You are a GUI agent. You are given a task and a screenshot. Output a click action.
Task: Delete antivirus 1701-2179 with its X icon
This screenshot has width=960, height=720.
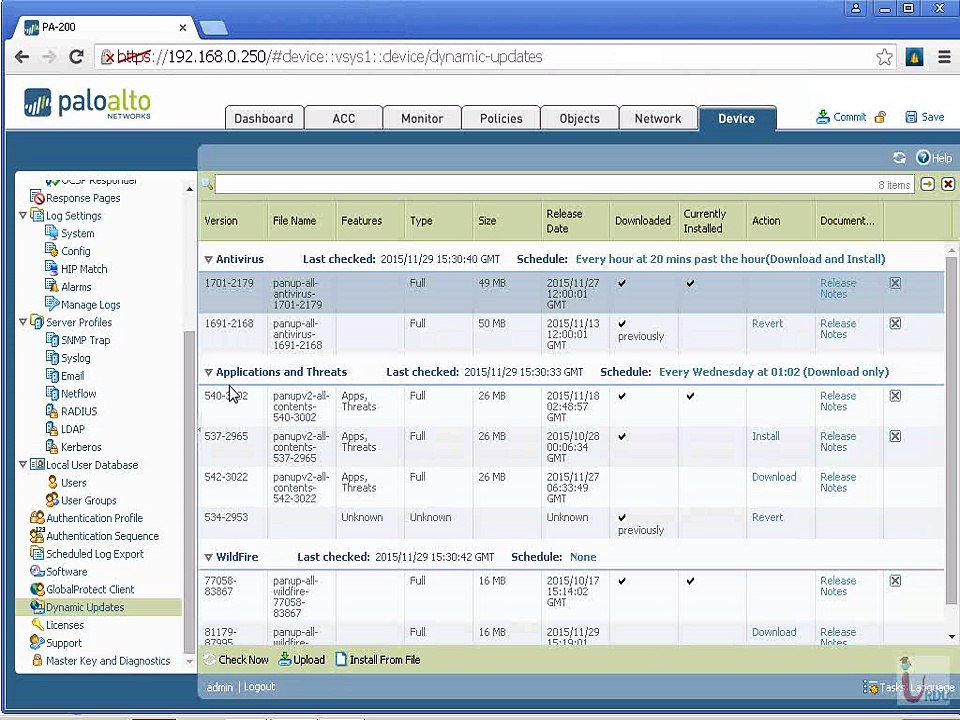(x=895, y=283)
